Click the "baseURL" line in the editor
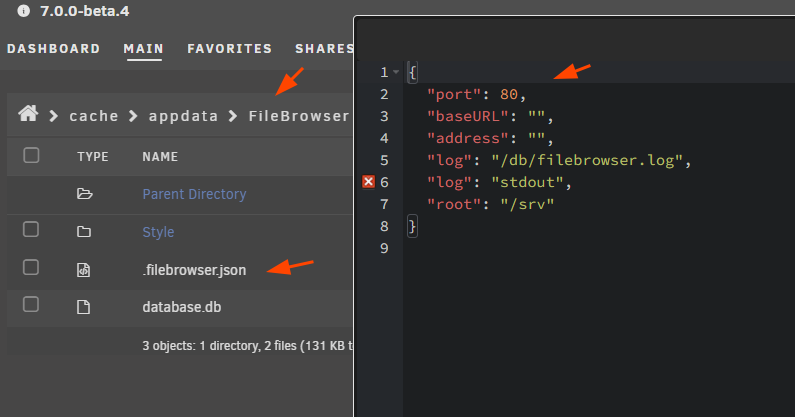 click(x=490, y=117)
